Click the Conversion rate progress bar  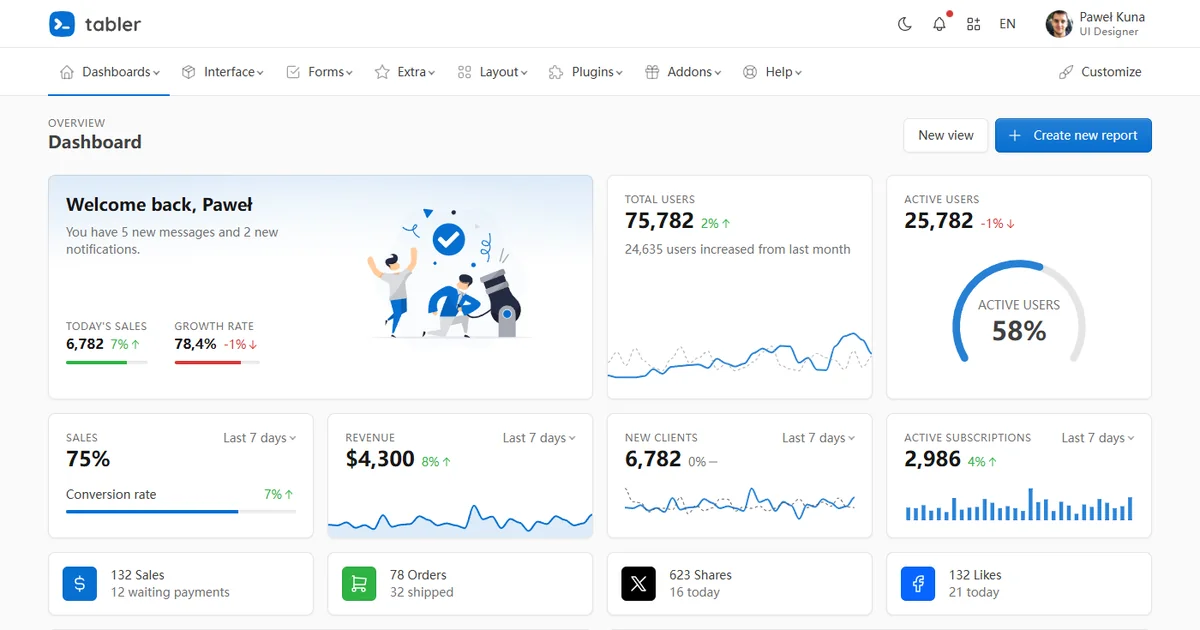pyautogui.click(x=181, y=511)
